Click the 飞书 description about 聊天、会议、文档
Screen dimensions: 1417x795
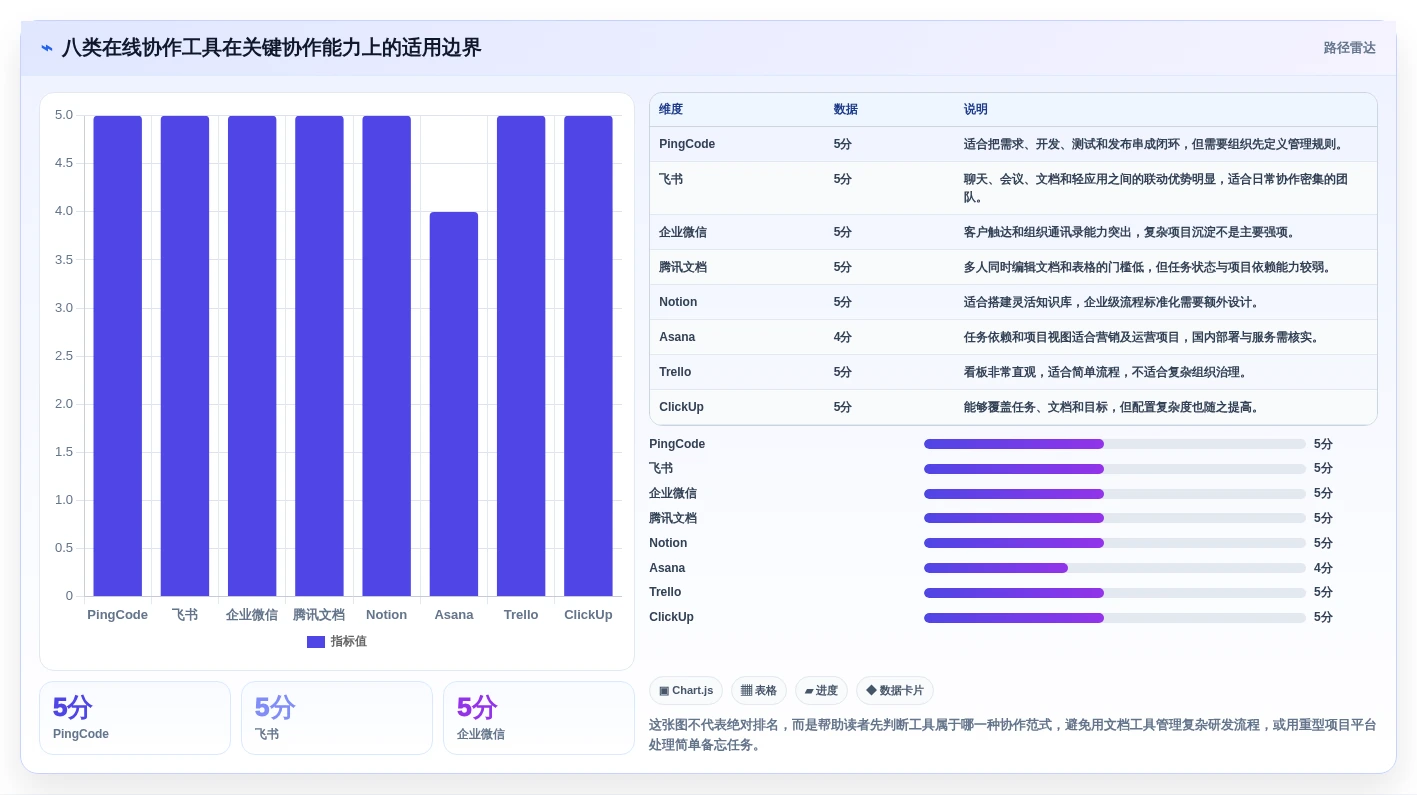(1156, 188)
